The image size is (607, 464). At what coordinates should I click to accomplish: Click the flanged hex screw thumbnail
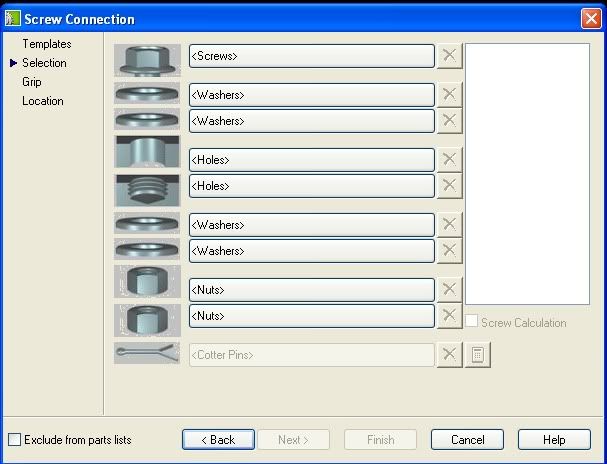tap(147, 60)
